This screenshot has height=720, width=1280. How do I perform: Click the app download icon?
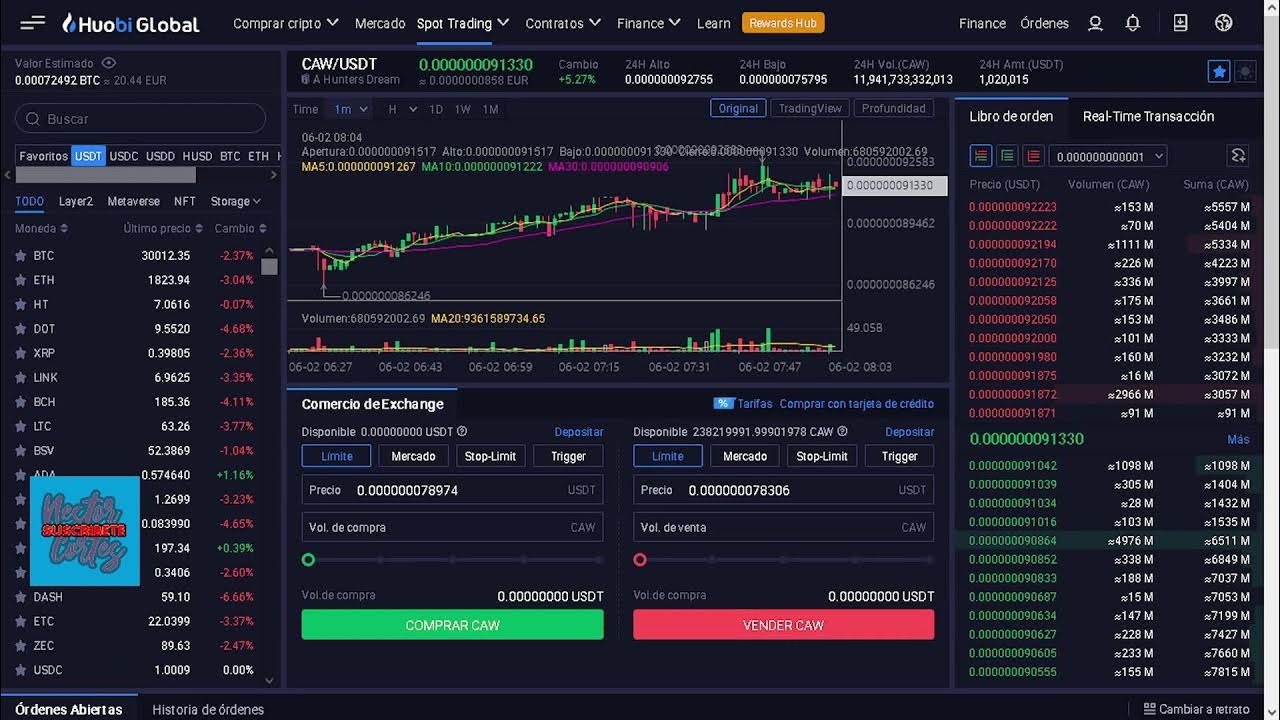coord(1180,23)
